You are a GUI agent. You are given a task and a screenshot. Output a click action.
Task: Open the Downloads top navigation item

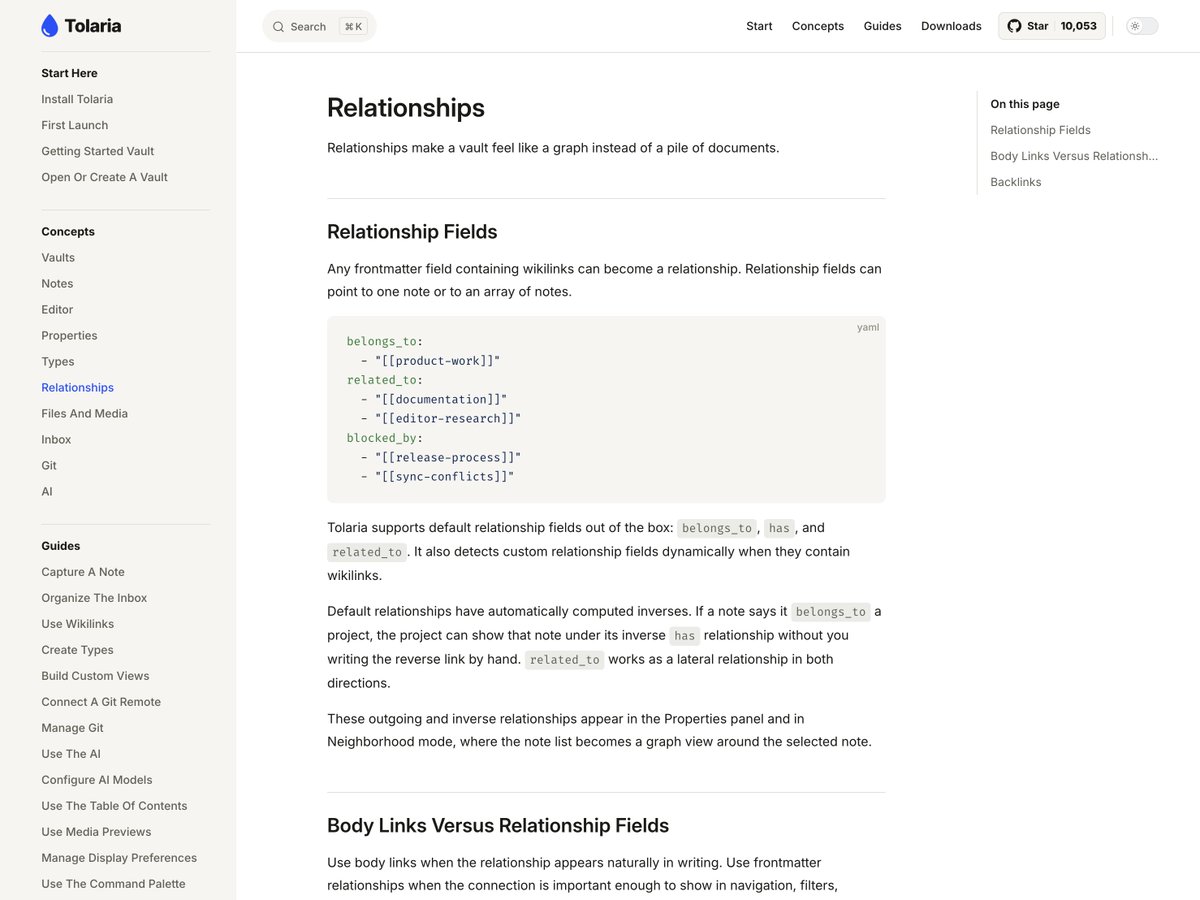[951, 26]
